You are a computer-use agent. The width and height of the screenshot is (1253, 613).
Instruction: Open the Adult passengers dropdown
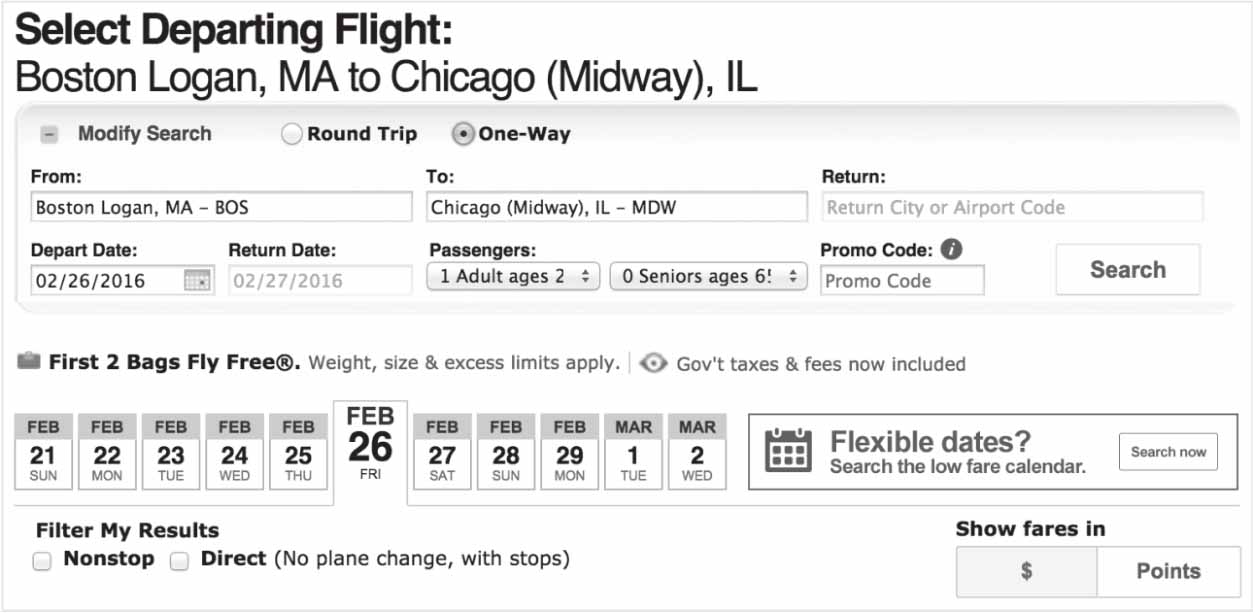point(513,277)
